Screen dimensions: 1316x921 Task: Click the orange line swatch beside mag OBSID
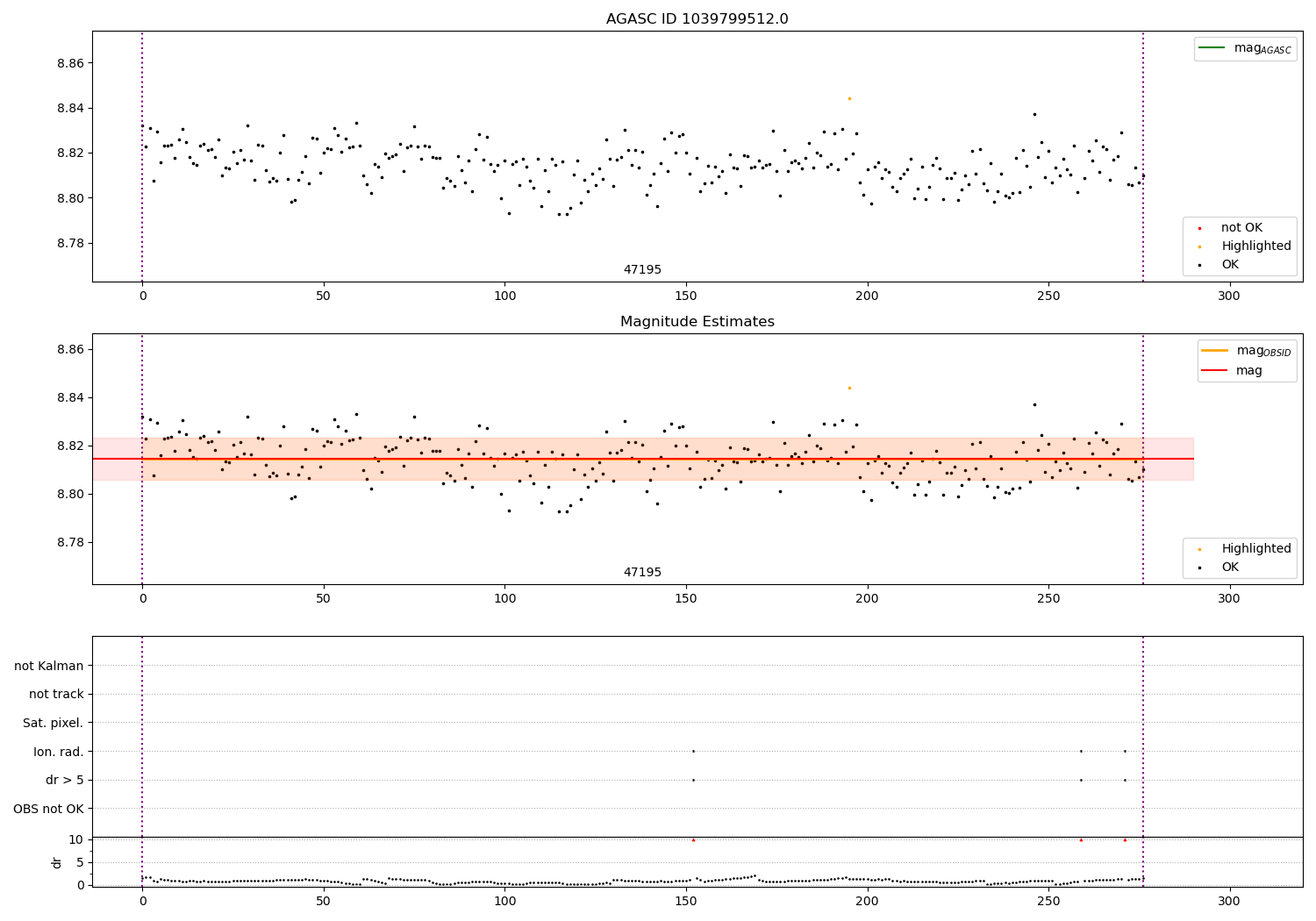tap(1215, 350)
